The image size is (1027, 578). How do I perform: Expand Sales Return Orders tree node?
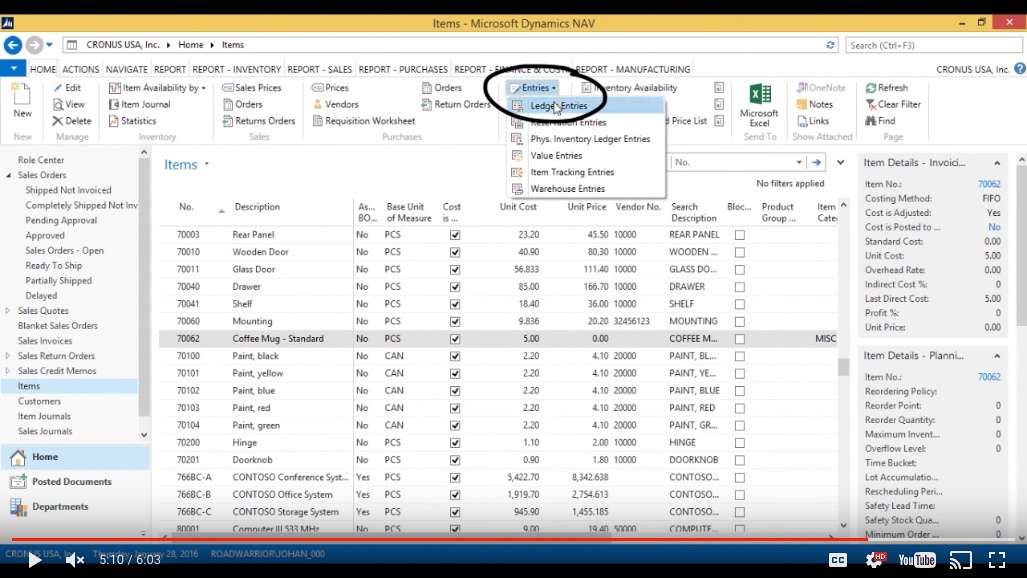coord(8,356)
